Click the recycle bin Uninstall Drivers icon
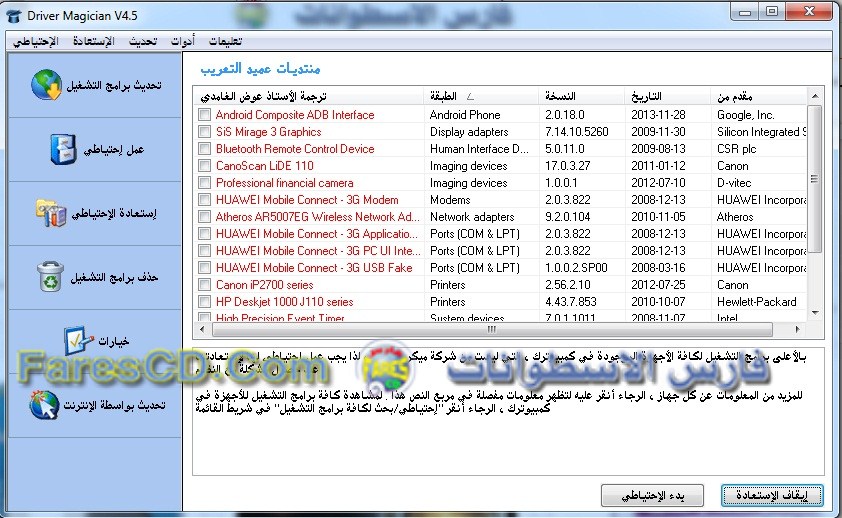Image resolution: width=842 pixels, height=518 pixels. [50, 276]
